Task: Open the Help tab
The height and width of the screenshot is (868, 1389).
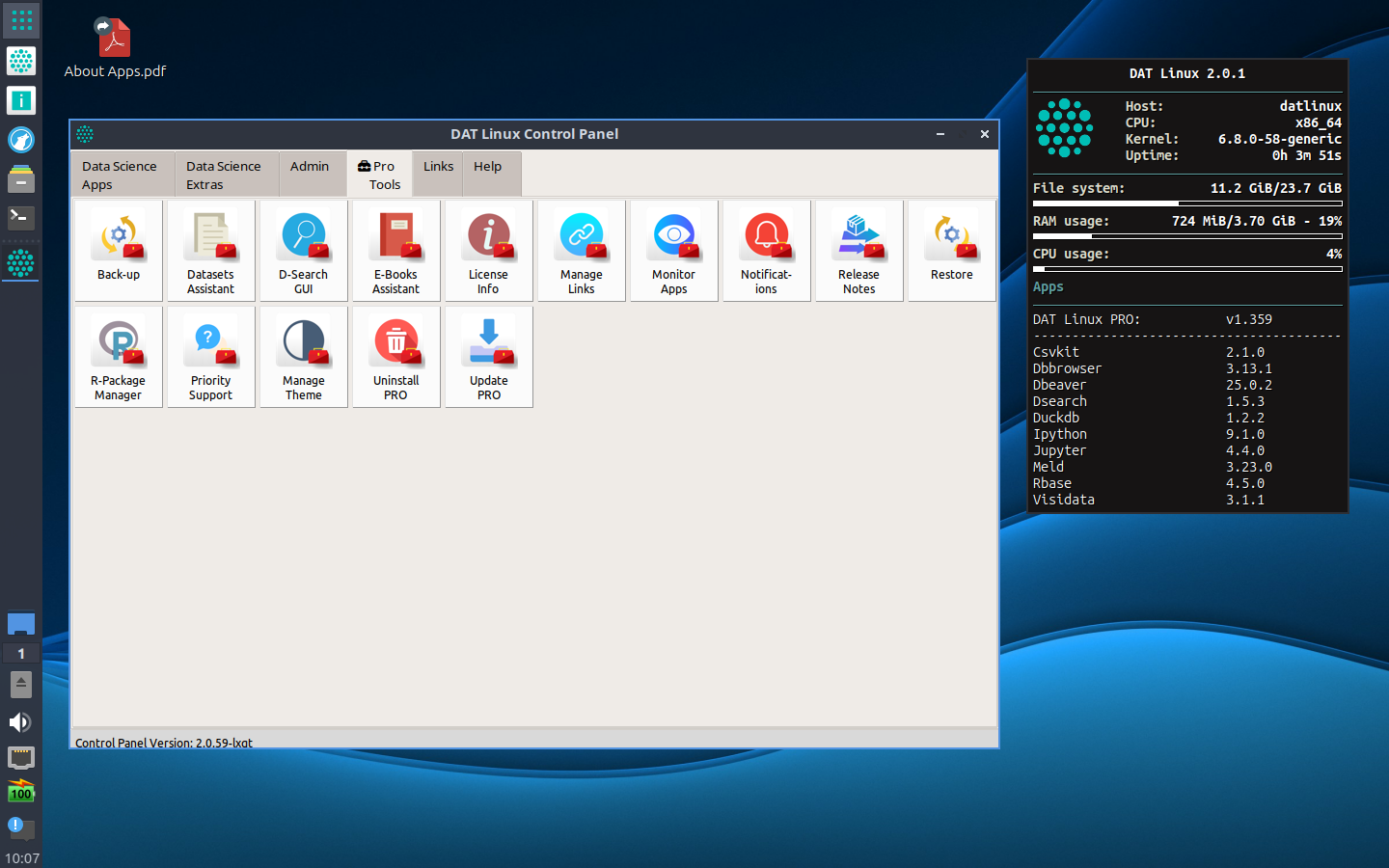Action: tap(489, 166)
